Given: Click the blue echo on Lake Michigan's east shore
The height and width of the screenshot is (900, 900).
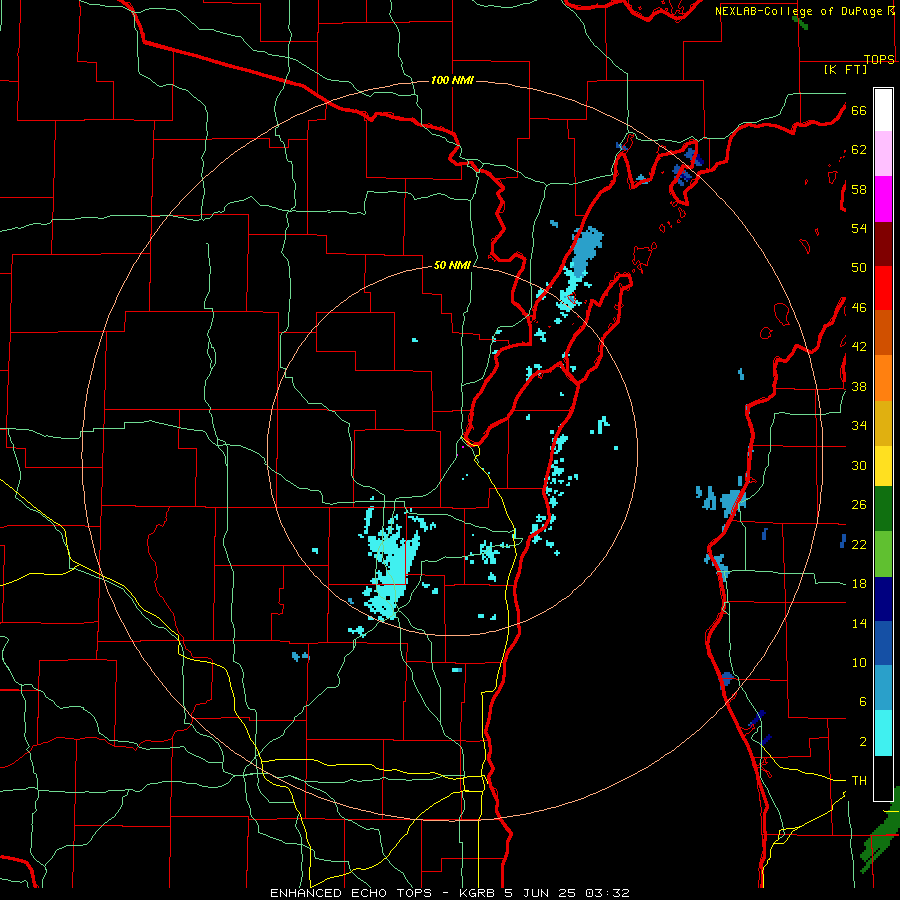Looking at the screenshot, I should point(730,501).
